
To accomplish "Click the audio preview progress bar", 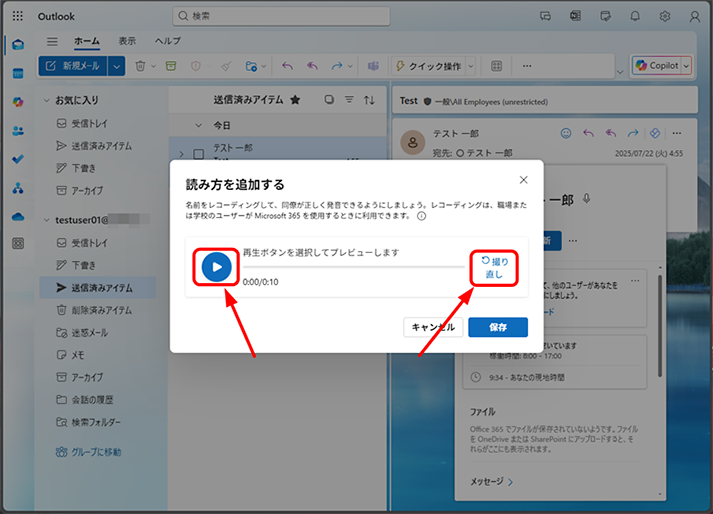I will coord(353,267).
